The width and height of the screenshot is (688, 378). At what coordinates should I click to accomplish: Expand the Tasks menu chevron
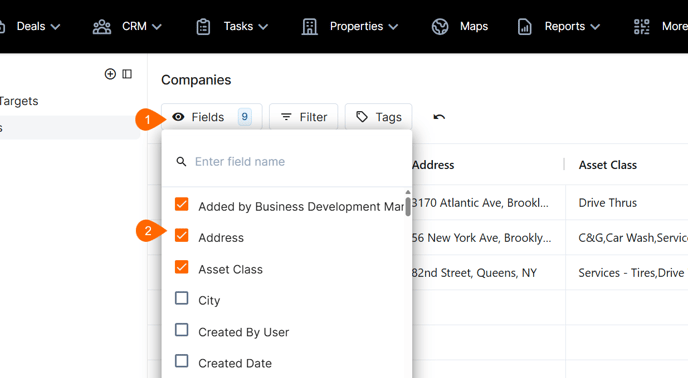coord(263,27)
